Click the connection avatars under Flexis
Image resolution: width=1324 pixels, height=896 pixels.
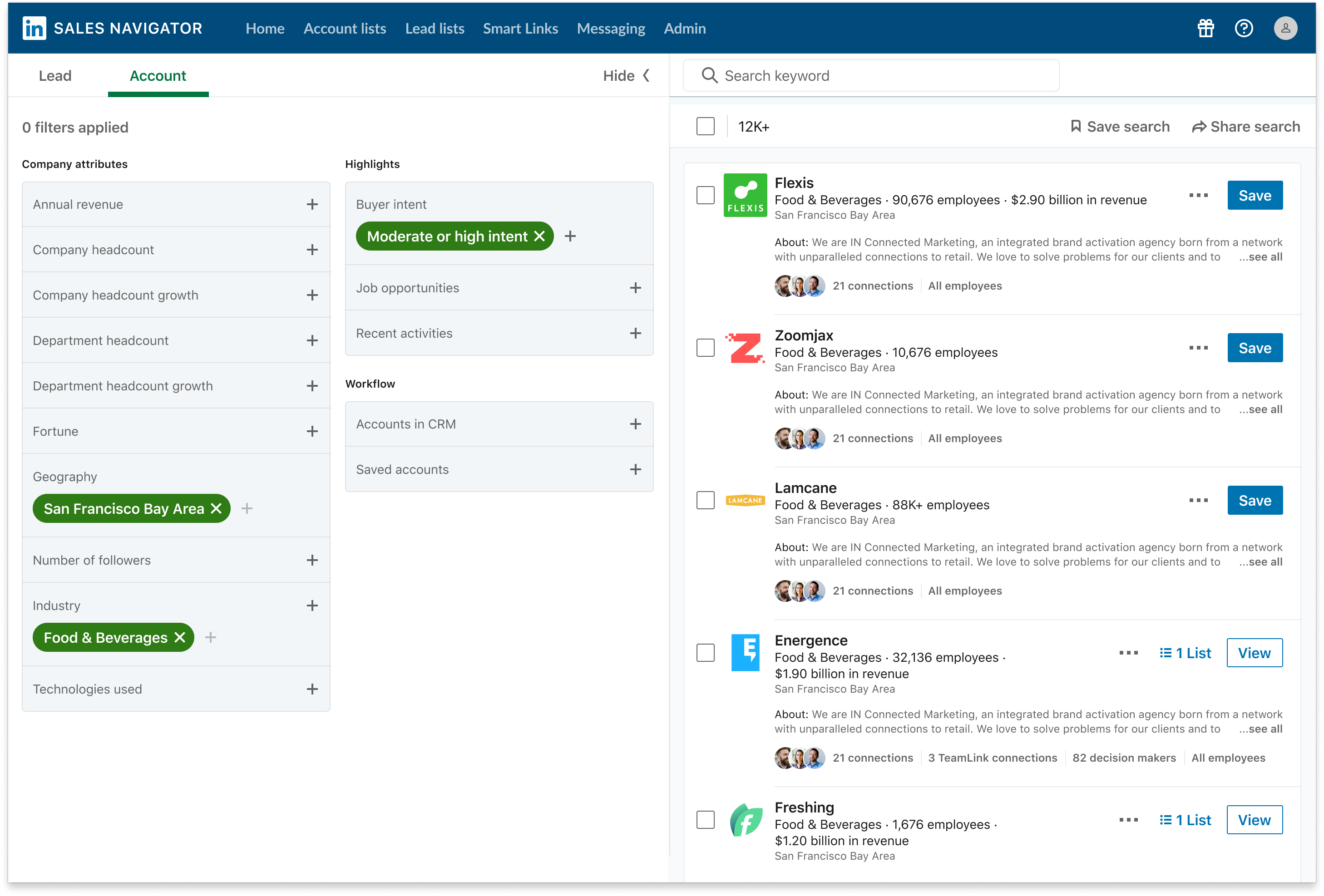(x=799, y=286)
